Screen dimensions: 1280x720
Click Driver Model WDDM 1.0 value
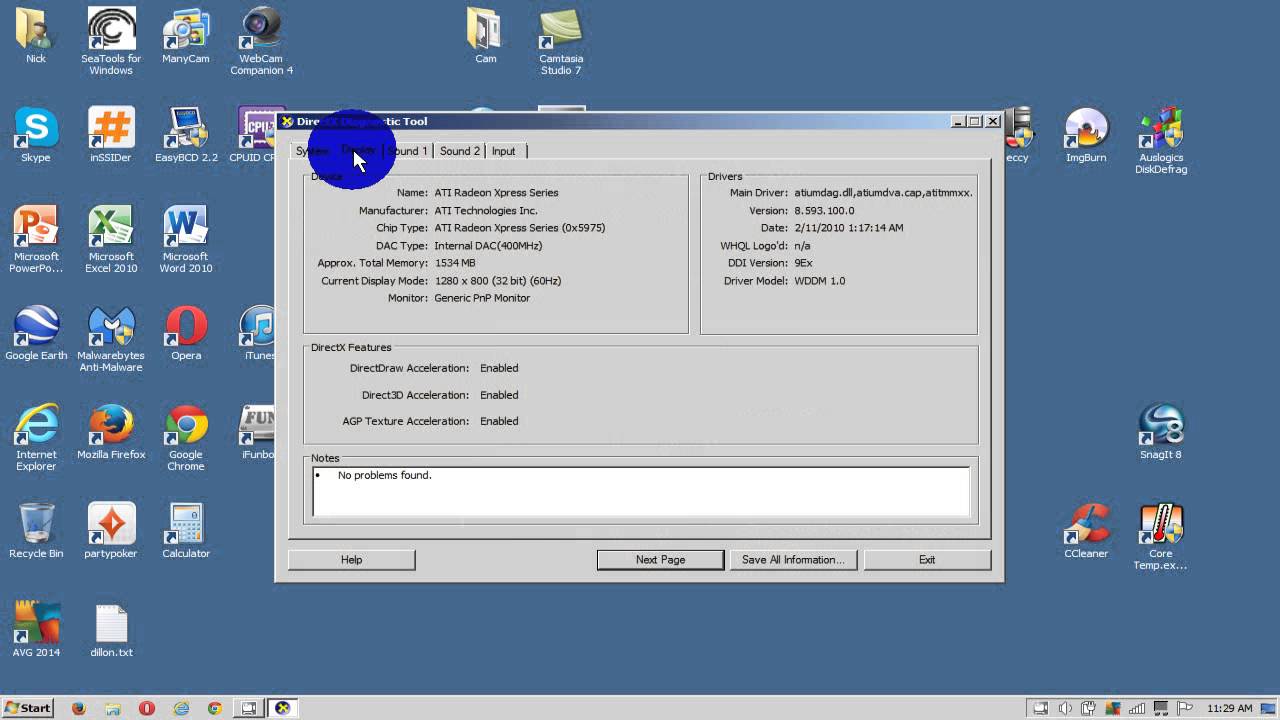820,281
